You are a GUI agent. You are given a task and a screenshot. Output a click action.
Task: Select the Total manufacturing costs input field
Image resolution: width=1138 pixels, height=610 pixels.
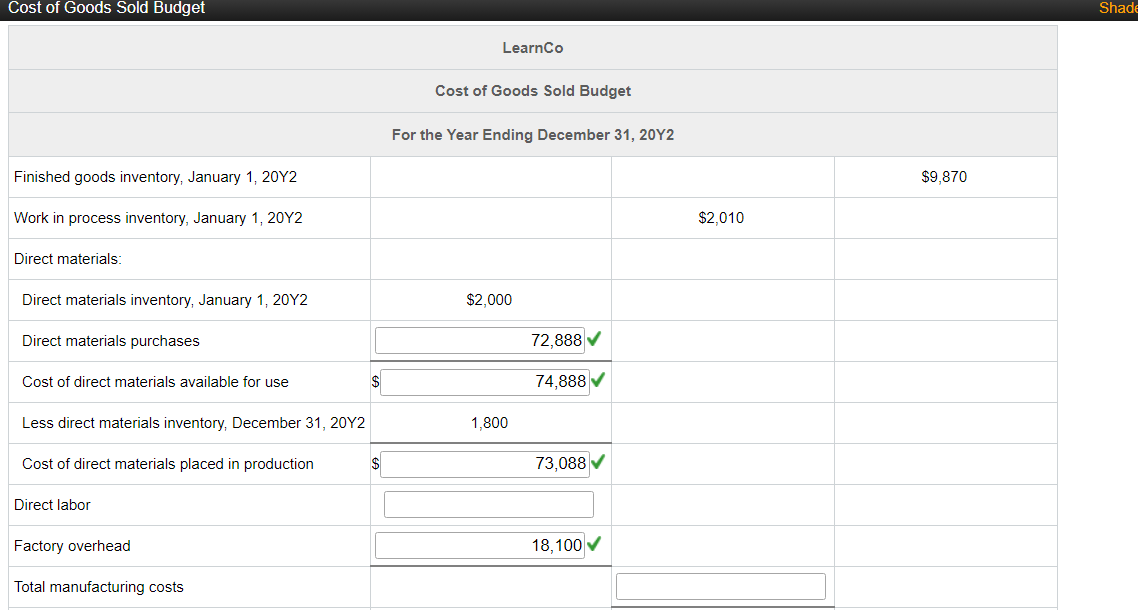point(721,586)
